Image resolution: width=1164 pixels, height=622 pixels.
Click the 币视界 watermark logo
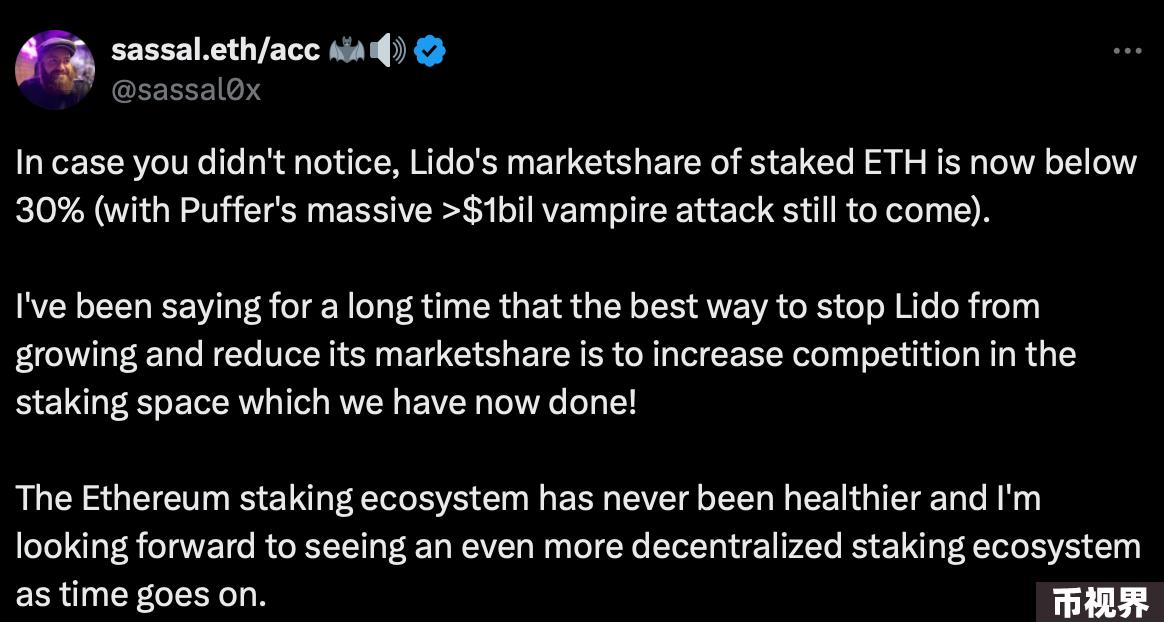tap(1100, 603)
